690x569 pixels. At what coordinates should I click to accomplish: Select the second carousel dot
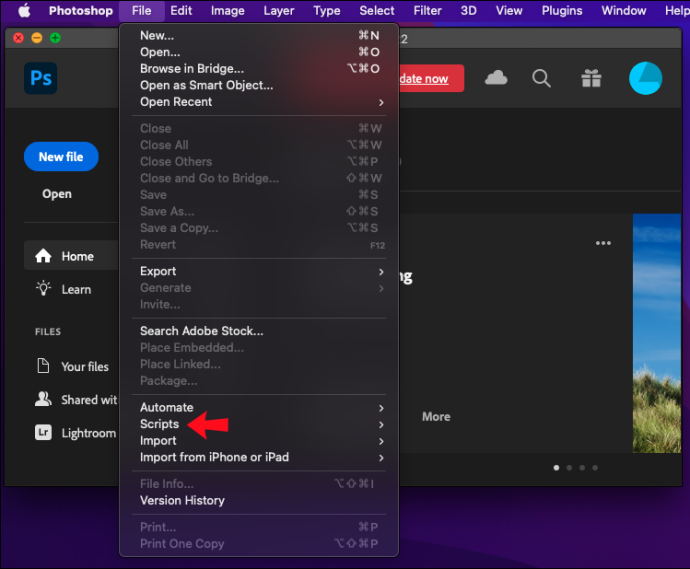569,468
